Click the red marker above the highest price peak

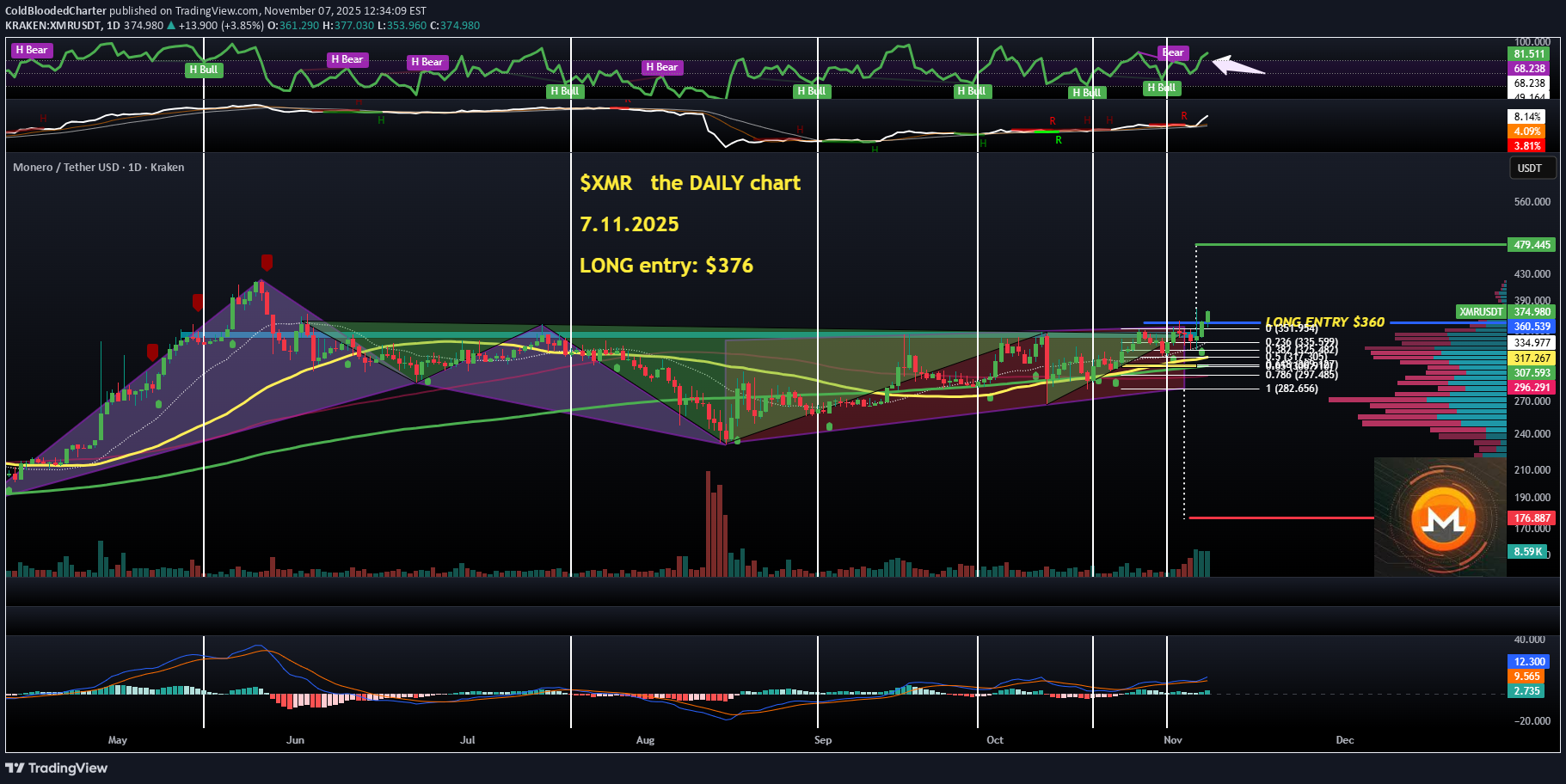click(x=267, y=262)
